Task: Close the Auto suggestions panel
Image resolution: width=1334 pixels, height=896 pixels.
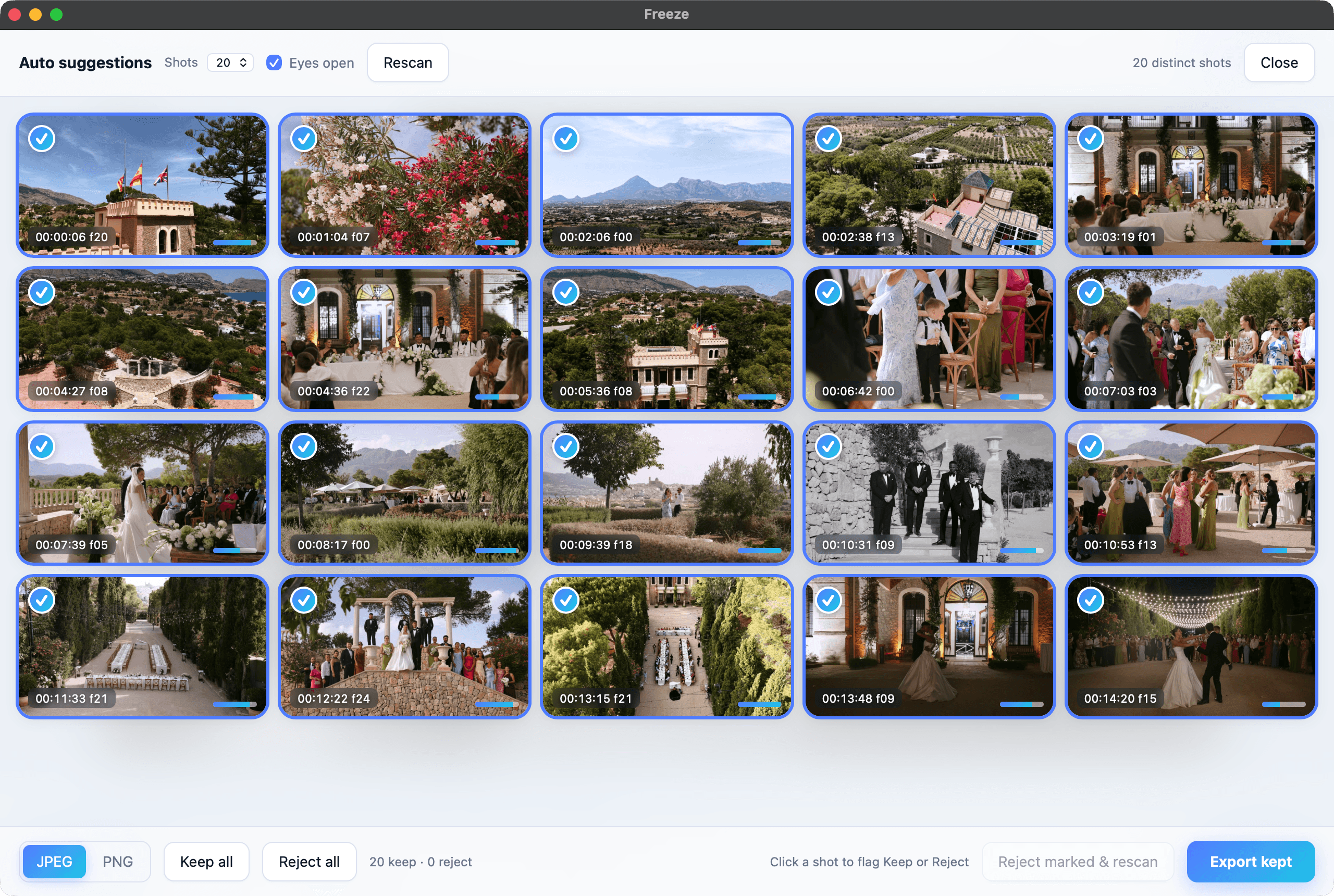Action: (1279, 63)
